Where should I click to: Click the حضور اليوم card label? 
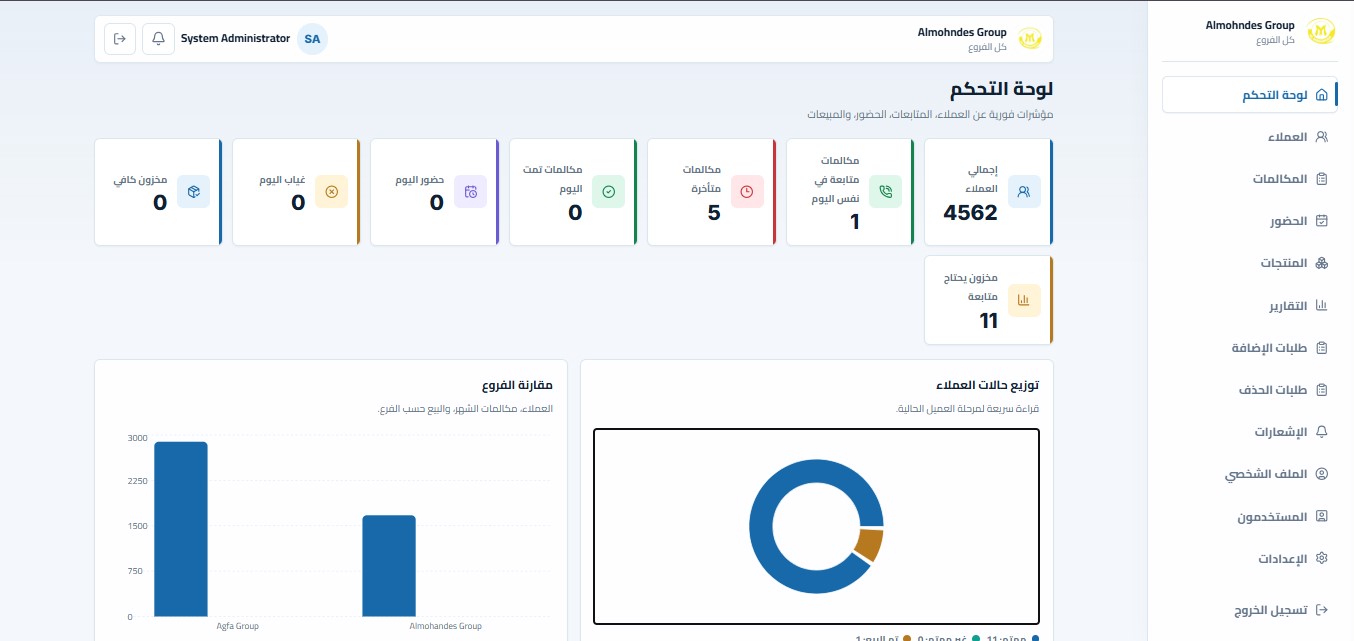(420, 179)
